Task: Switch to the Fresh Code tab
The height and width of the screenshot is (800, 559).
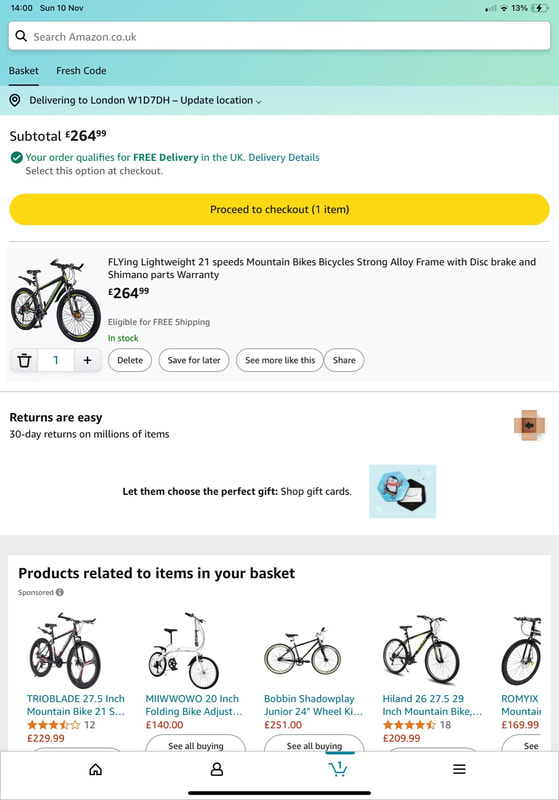Action: (x=81, y=71)
